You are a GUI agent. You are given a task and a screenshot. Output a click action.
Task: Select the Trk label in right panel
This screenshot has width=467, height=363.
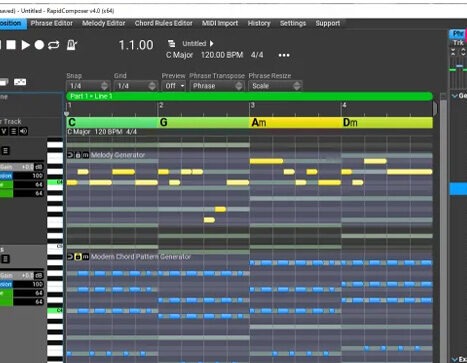458,43
